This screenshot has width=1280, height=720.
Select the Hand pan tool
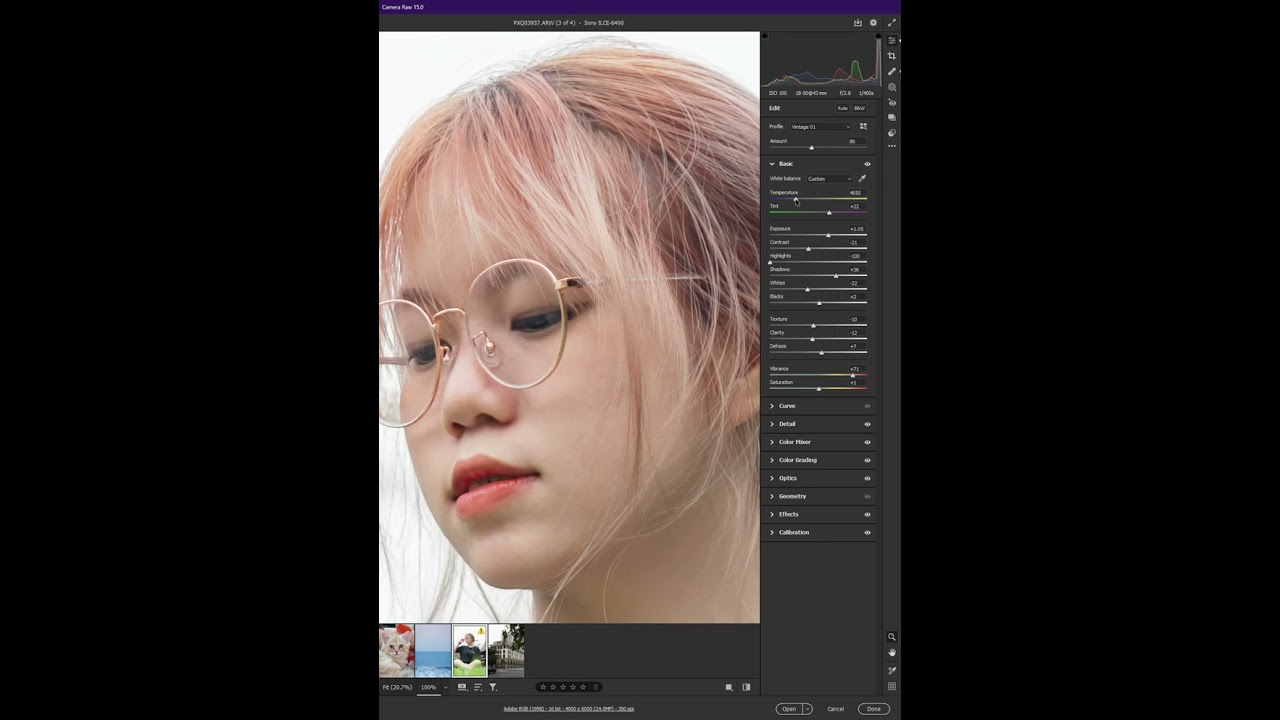point(892,652)
